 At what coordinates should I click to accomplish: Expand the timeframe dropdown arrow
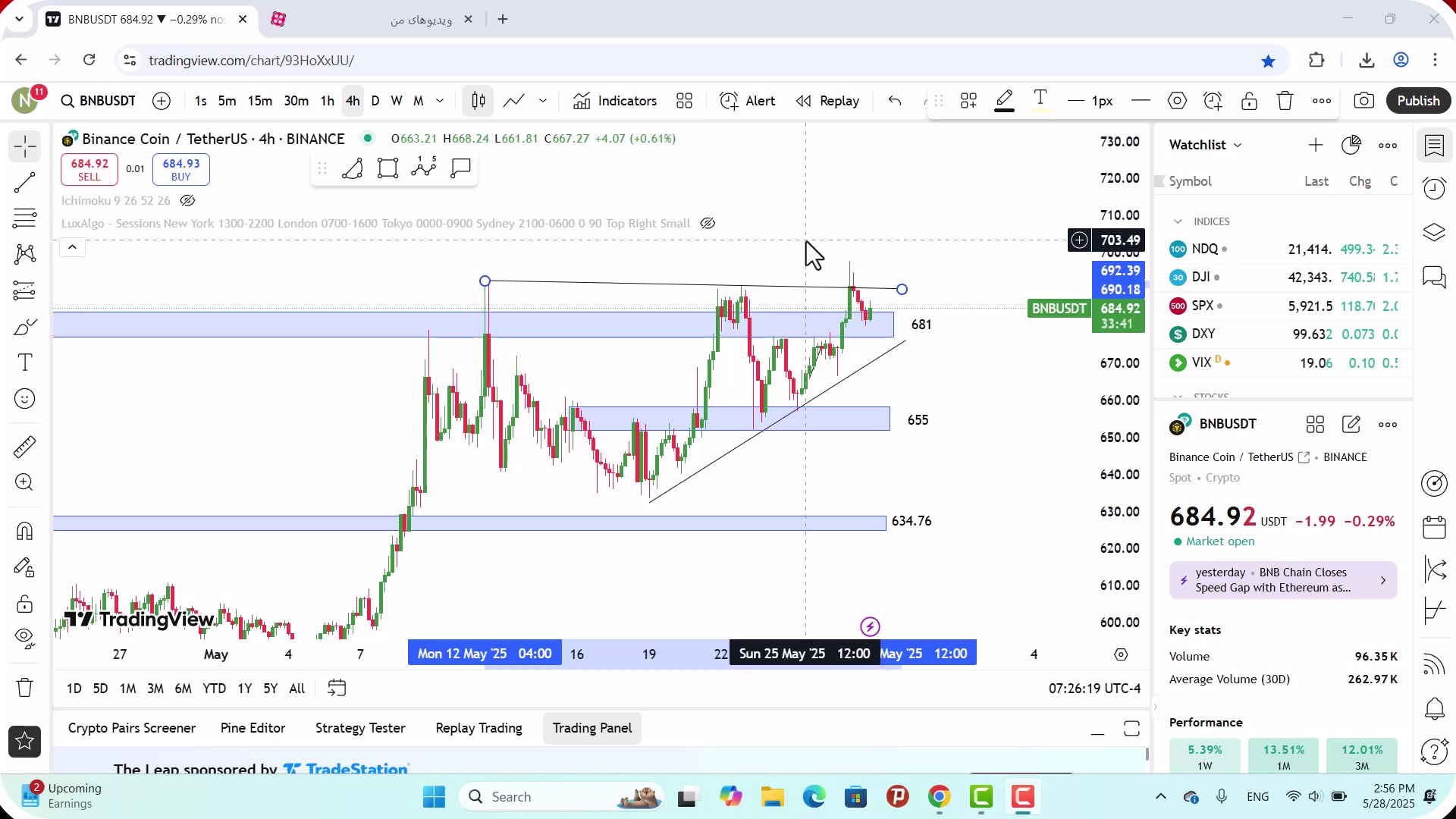440,101
